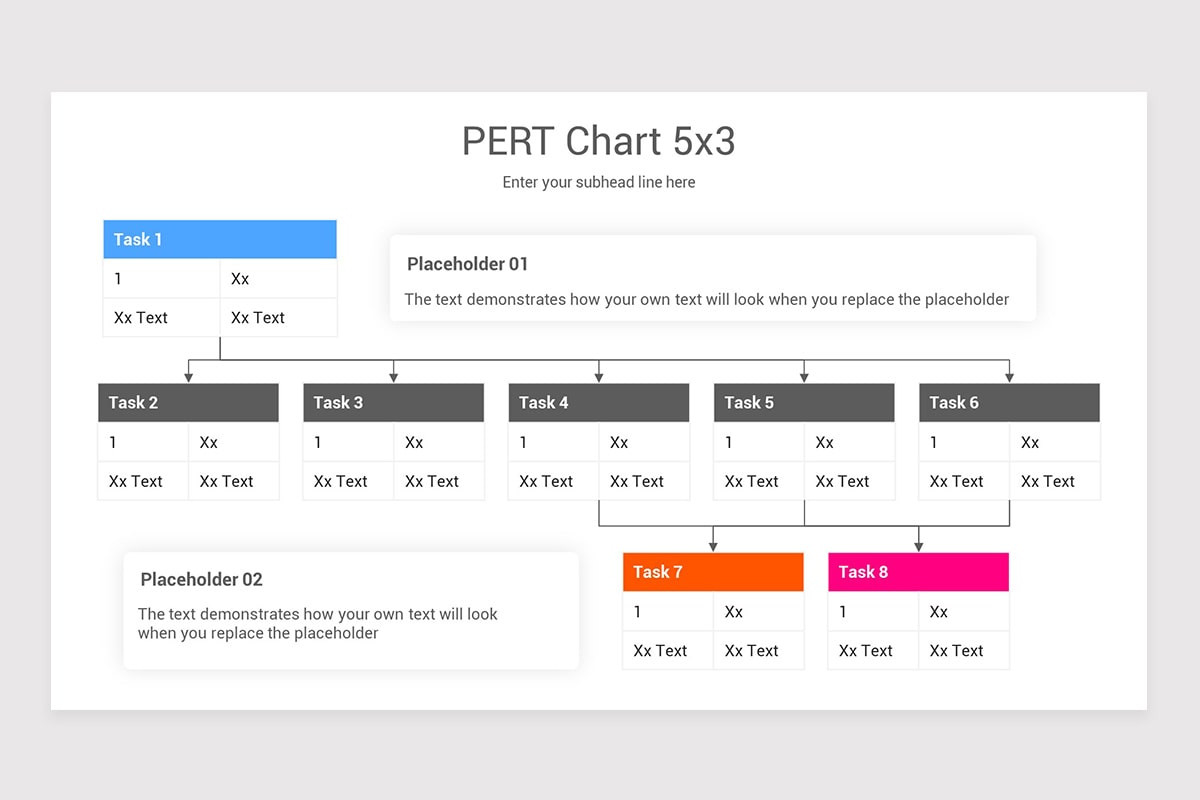Viewport: 1200px width, 800px height.
Task: Select the Task 4 header box
Action: pyautogui.click(x=599, y=402)
